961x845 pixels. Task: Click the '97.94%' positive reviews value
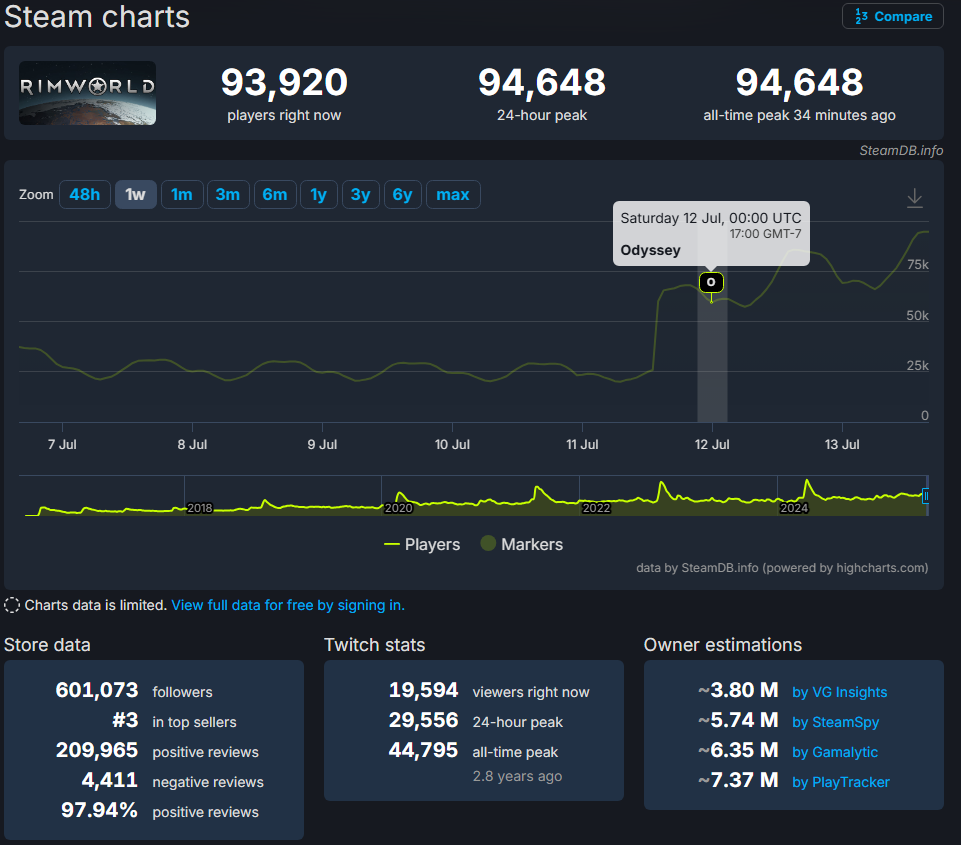tap(99, 810)
